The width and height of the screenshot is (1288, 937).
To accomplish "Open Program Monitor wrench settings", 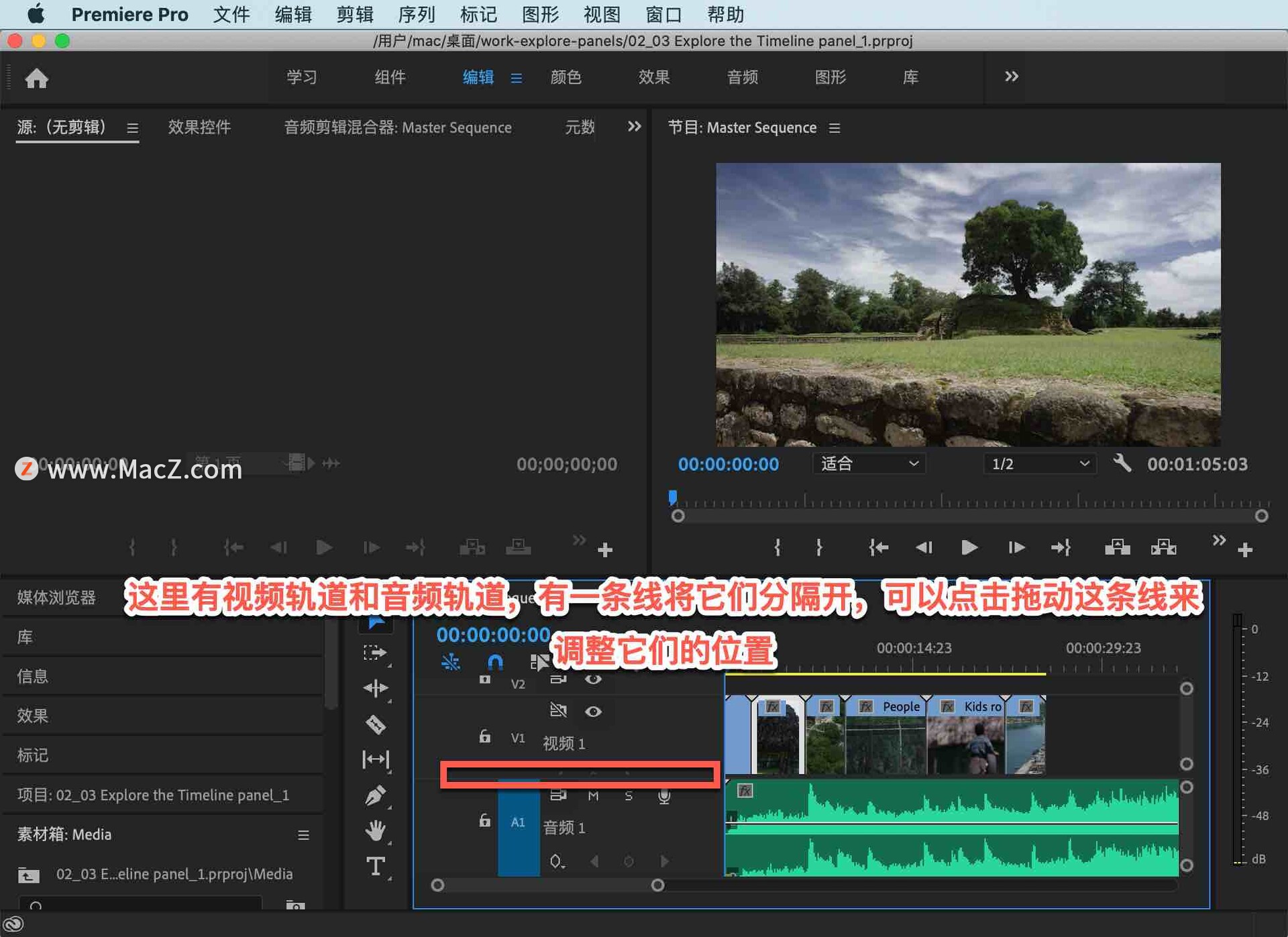I will coord(1122,463).
